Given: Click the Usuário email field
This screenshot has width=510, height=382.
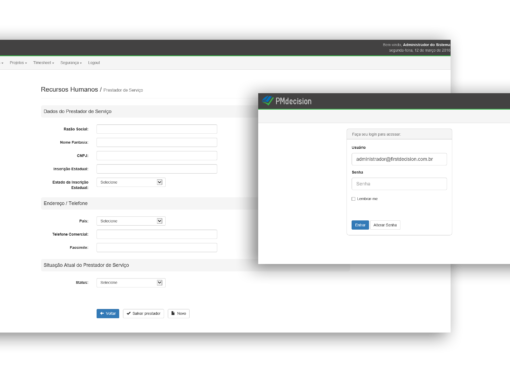Looking at the screenshot, I should click(399, 159).
